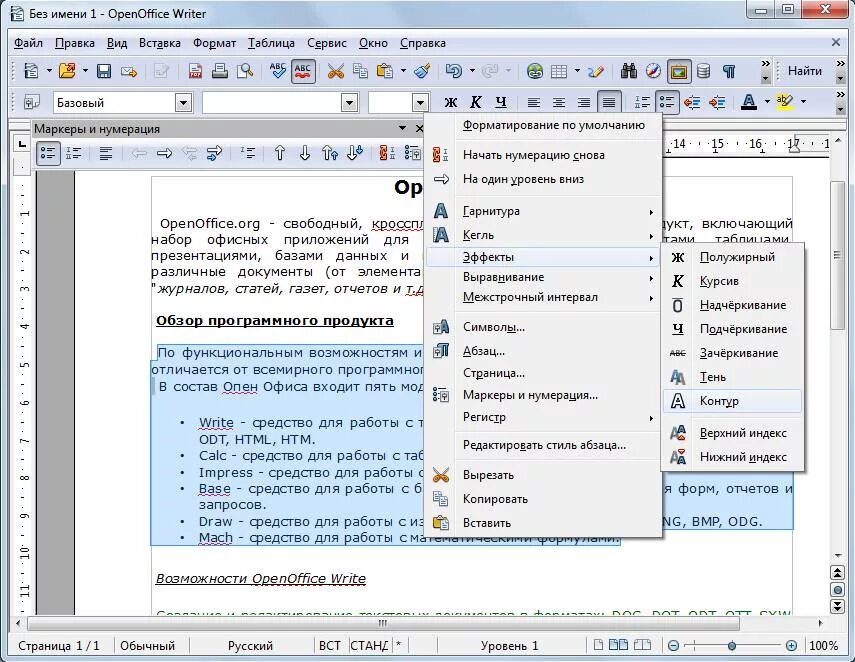855x662 pixels.
Task: Click Highlighting color icon
Action: pyautogui.click(x=784, y=102)
